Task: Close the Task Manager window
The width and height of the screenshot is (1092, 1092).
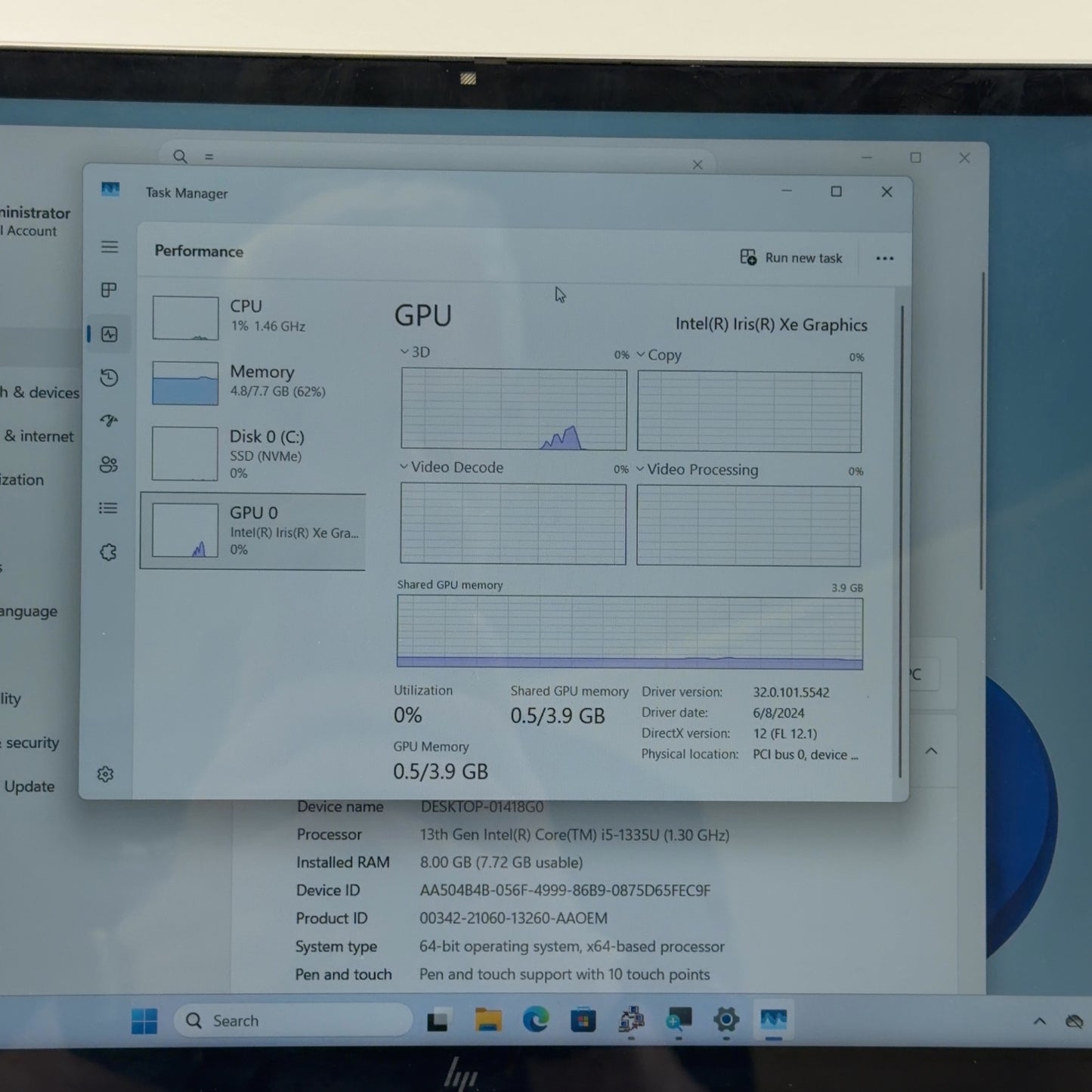Action: coord(887,192)
